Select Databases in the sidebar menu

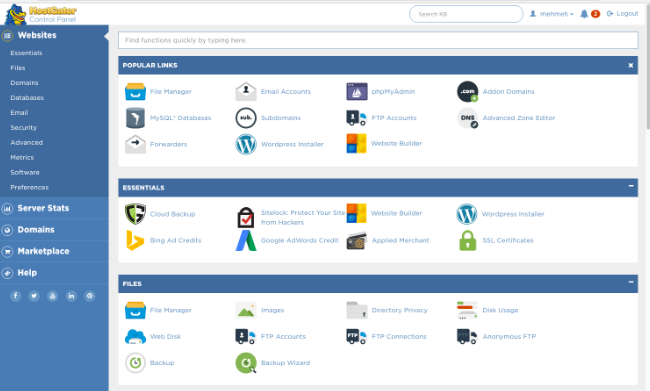(27, 98)
